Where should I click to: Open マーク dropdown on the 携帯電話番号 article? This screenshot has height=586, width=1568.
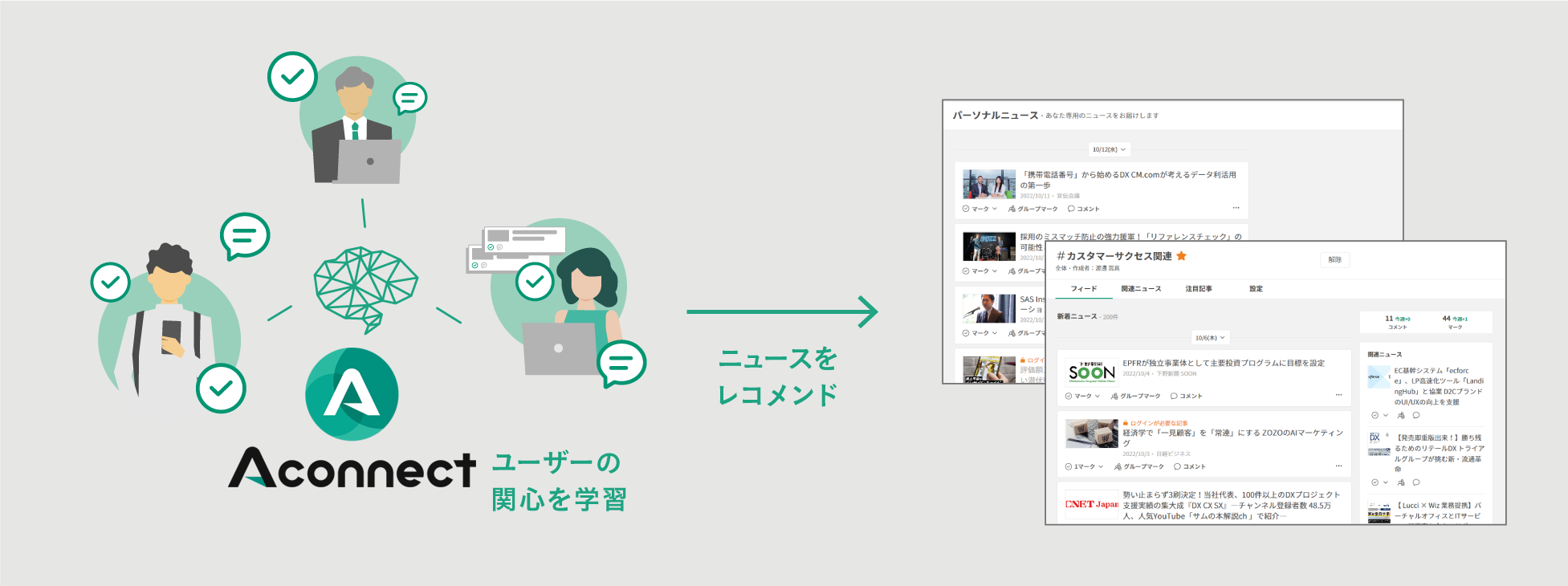coord(979,209)
